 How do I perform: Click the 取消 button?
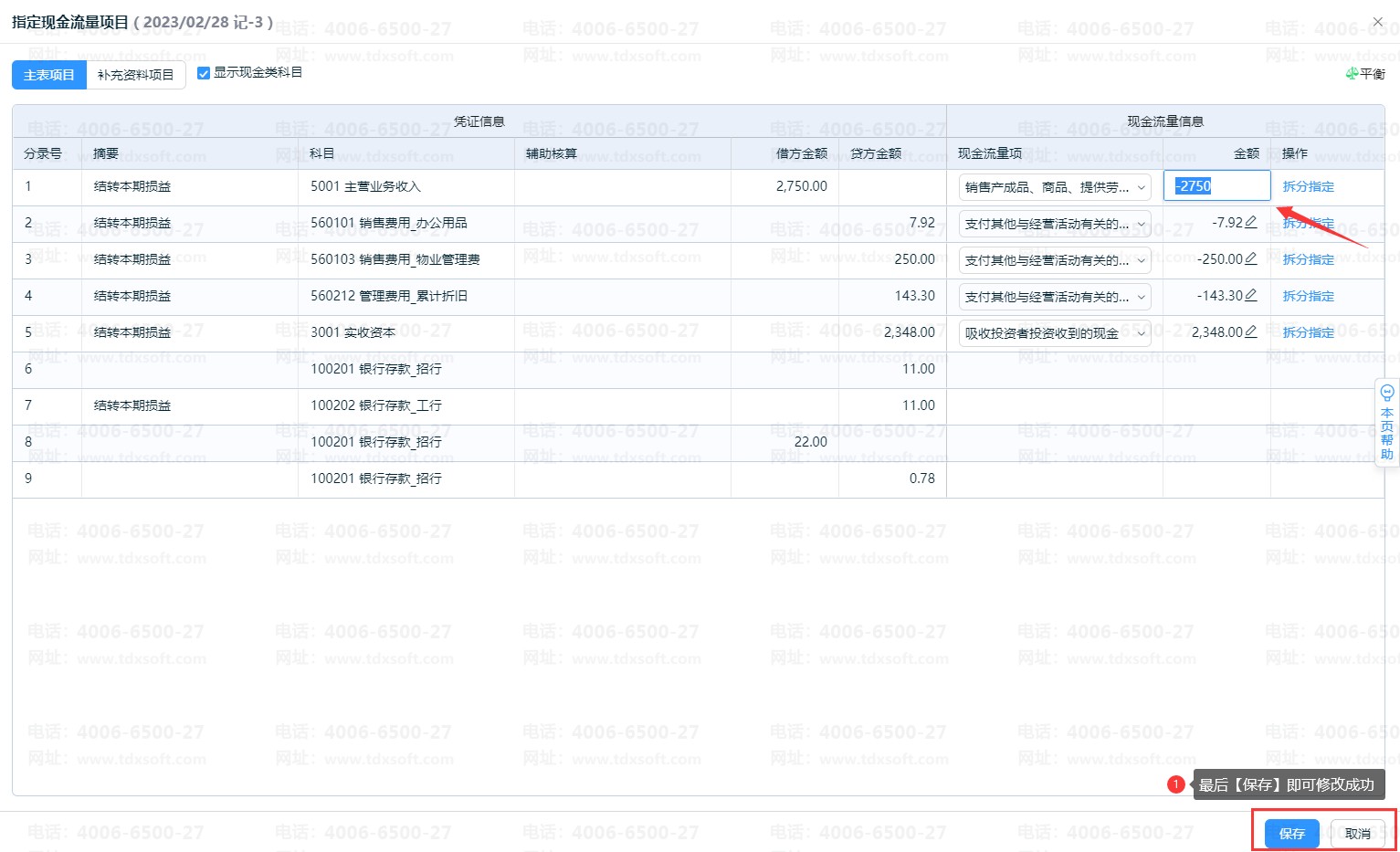[1357, 833]
